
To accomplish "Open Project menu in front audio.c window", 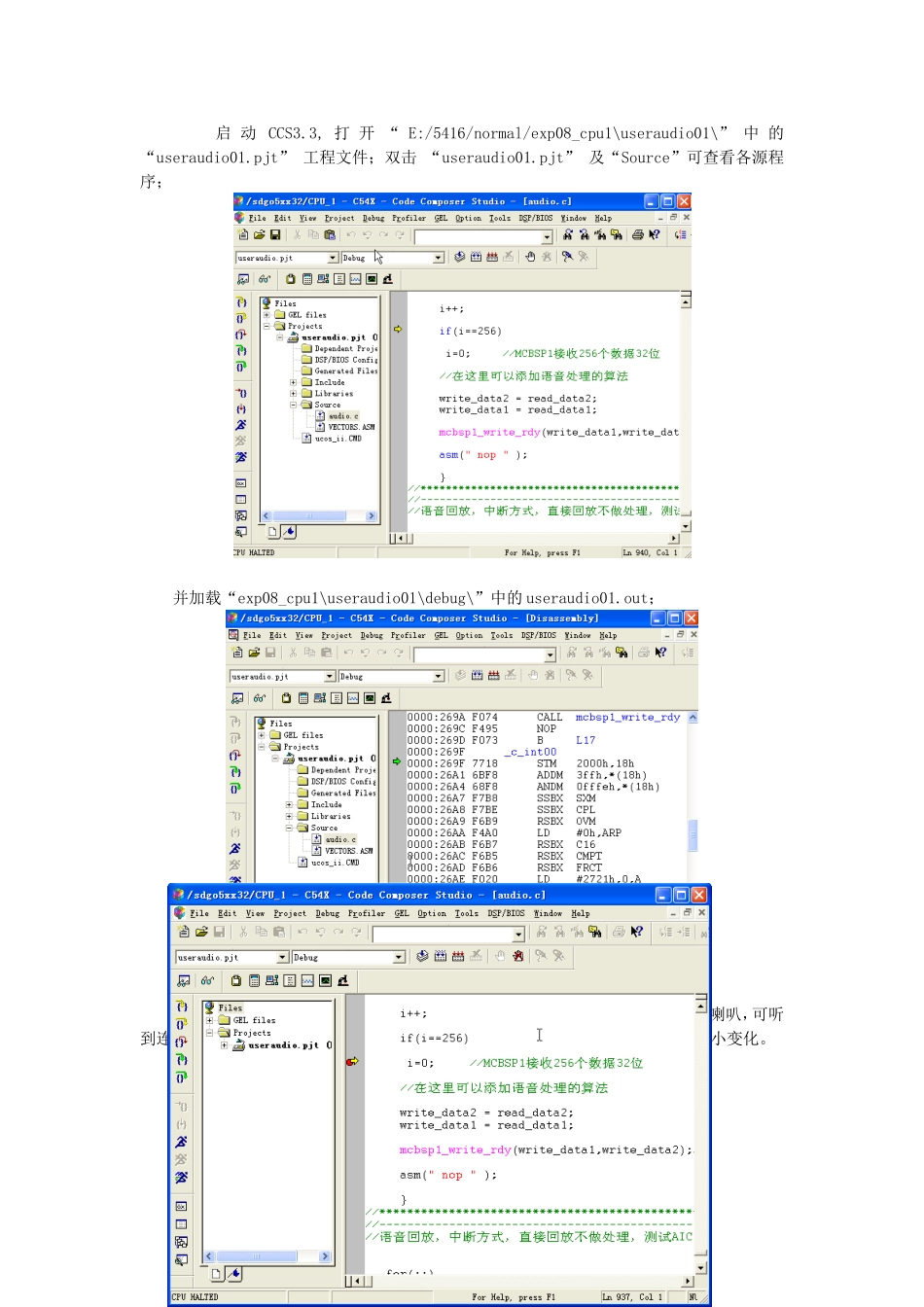I will (290, 913).
